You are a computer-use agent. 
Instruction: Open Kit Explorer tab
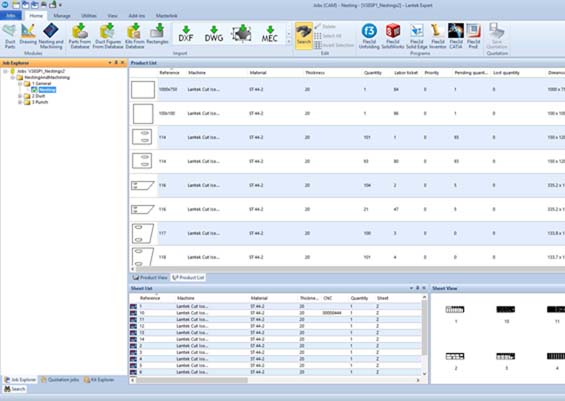click(x=99, y=380)
